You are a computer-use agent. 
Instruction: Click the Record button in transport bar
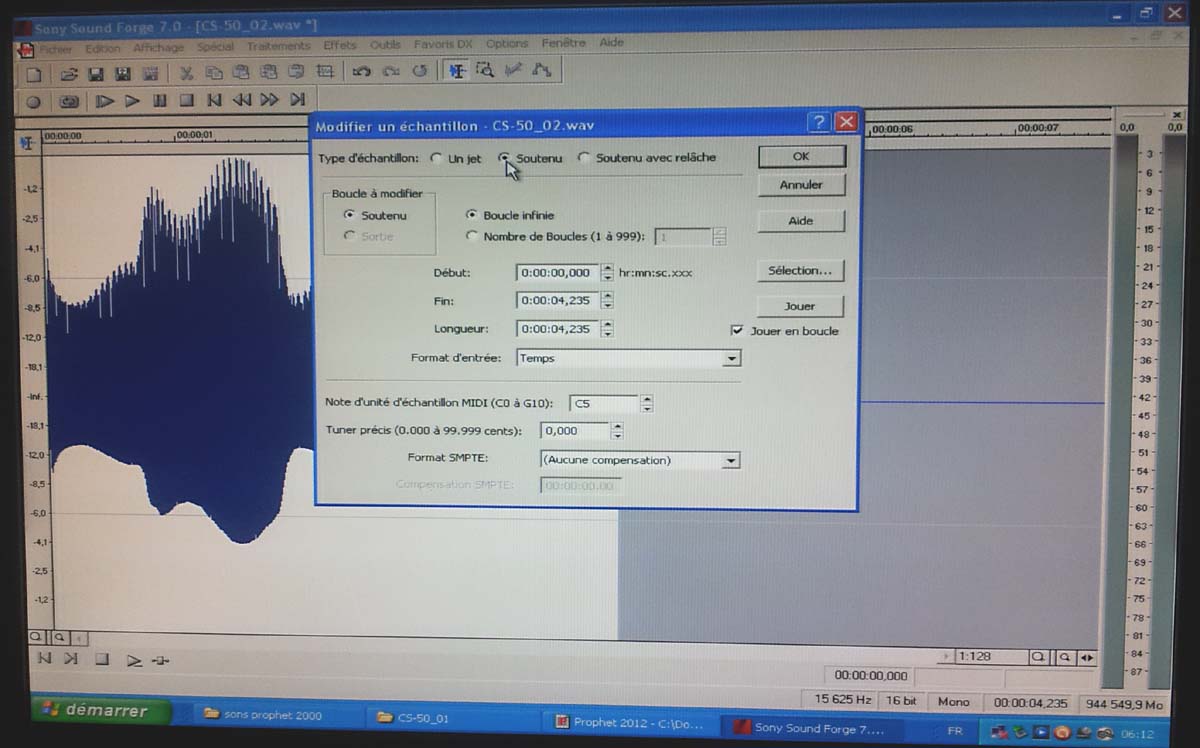pyautogui.click(x=33, y=102)
